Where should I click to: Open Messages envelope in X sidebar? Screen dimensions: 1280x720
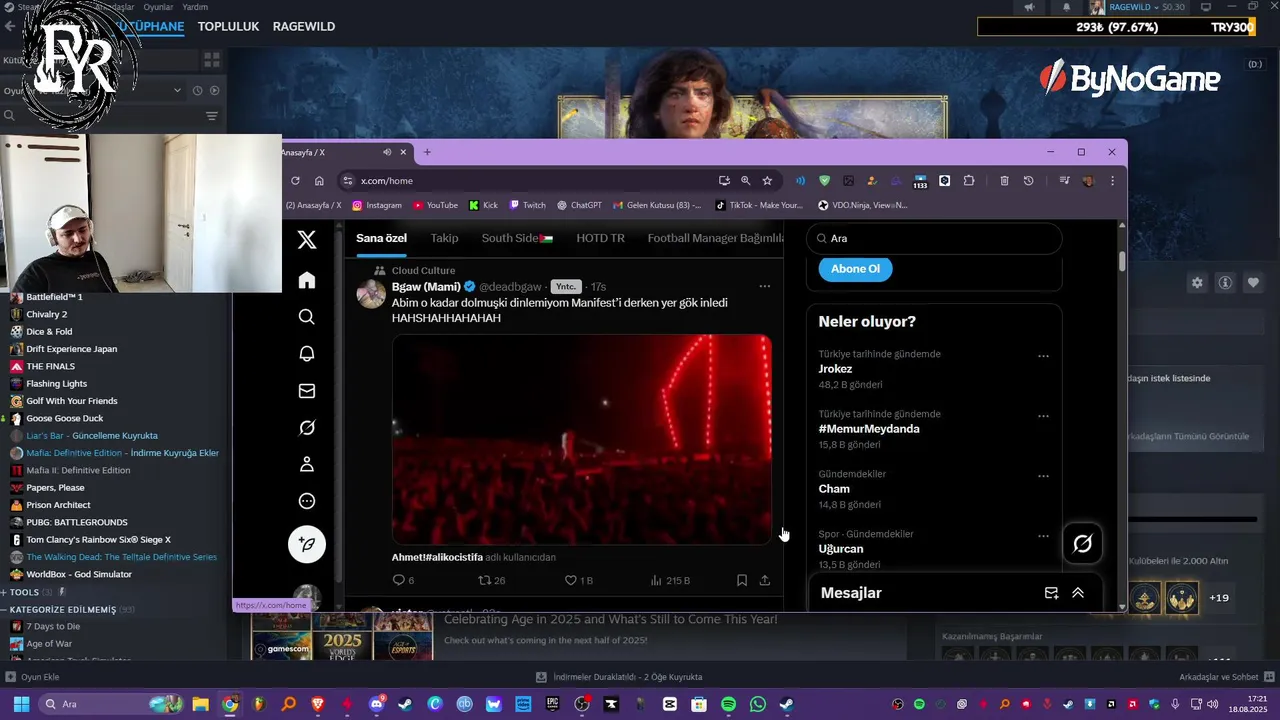point(307,391)
